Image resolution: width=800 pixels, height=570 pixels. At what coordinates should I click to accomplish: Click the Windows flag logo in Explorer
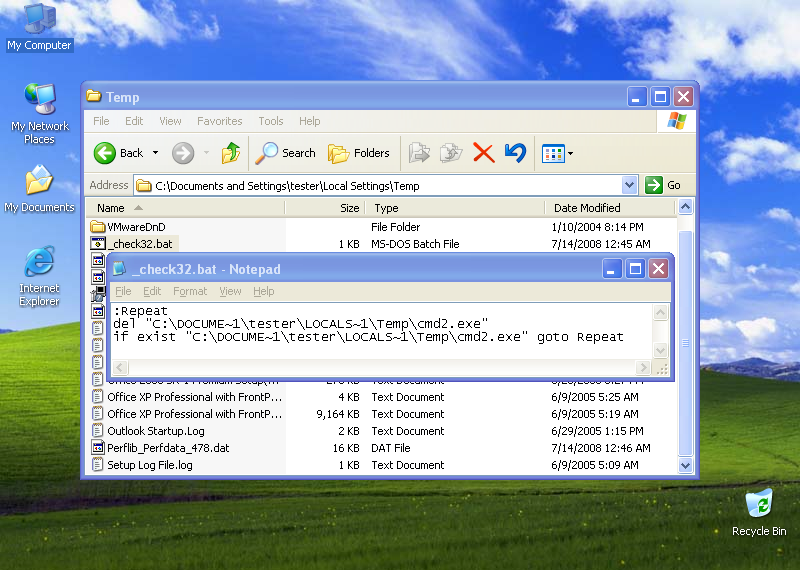tap(677, 121)
